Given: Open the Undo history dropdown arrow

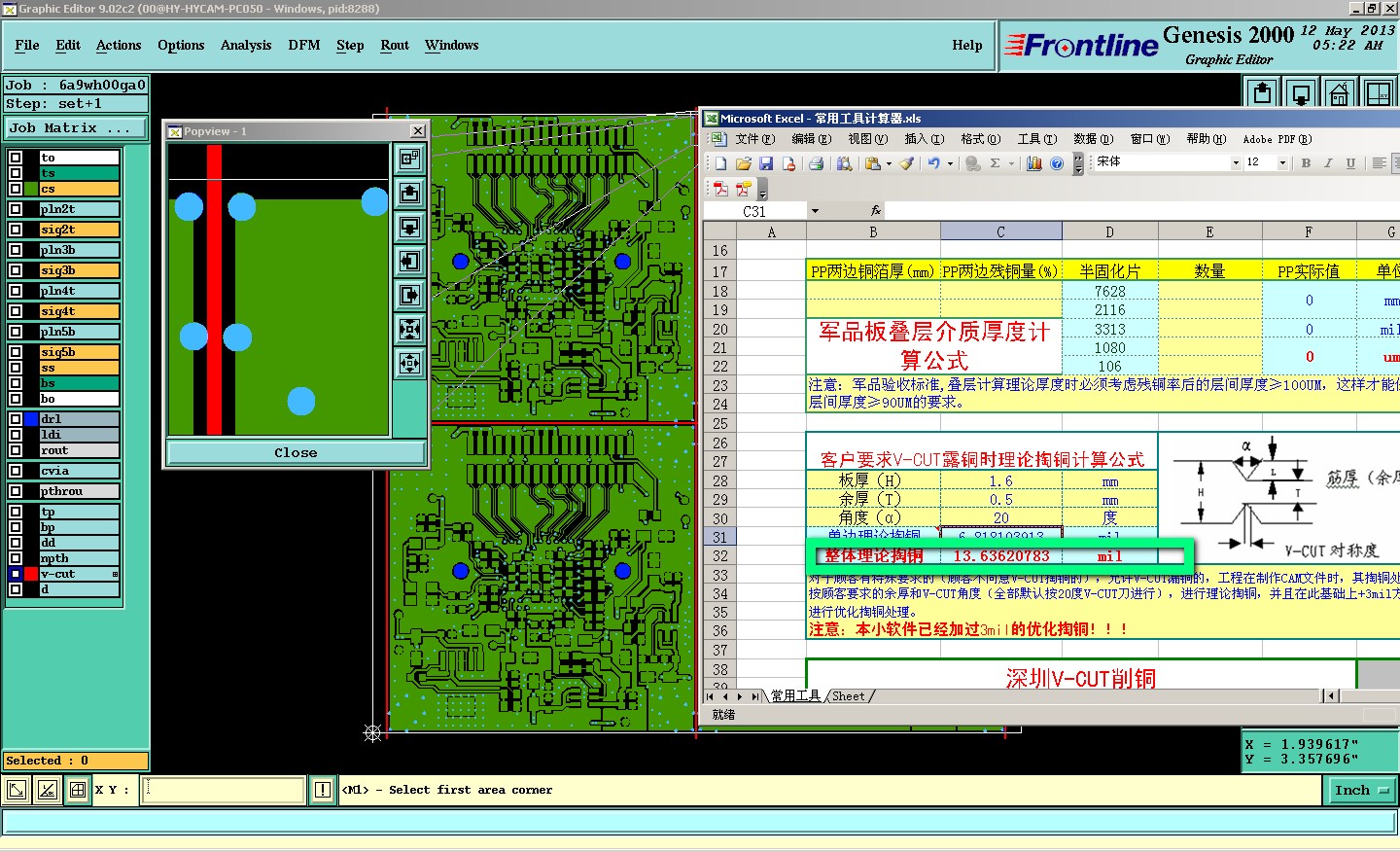Looking at the screenshot, I should 950,163.
